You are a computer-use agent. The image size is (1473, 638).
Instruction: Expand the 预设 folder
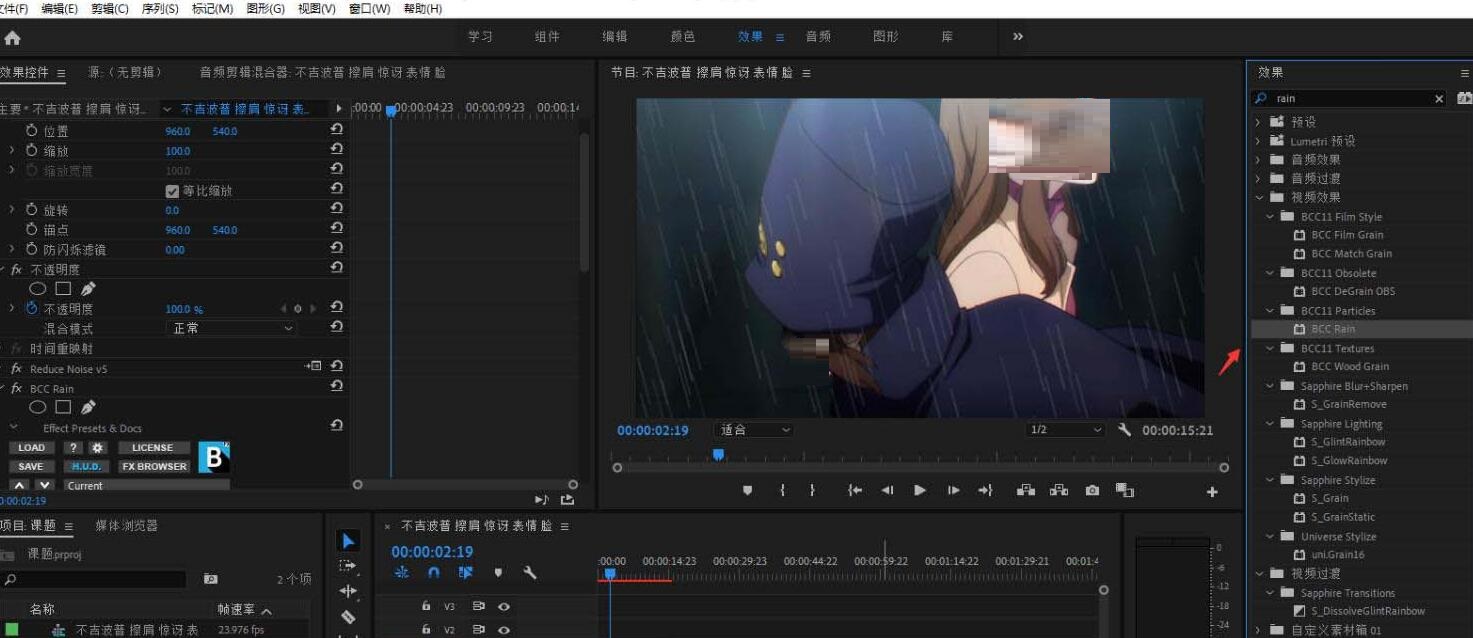[x=1258, y=122]
